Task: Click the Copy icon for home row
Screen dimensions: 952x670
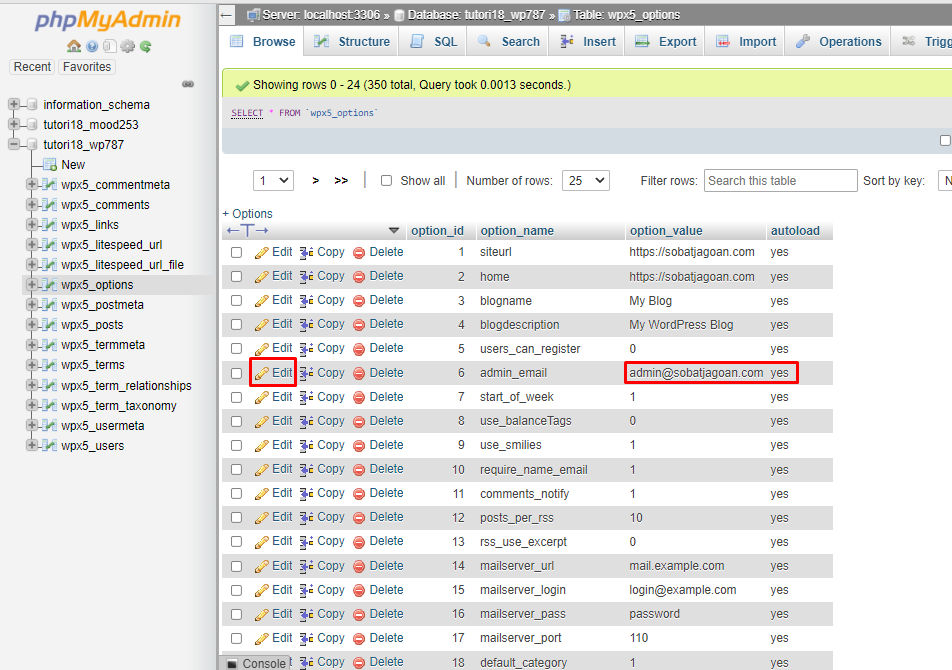Action: tap(307, 276)
